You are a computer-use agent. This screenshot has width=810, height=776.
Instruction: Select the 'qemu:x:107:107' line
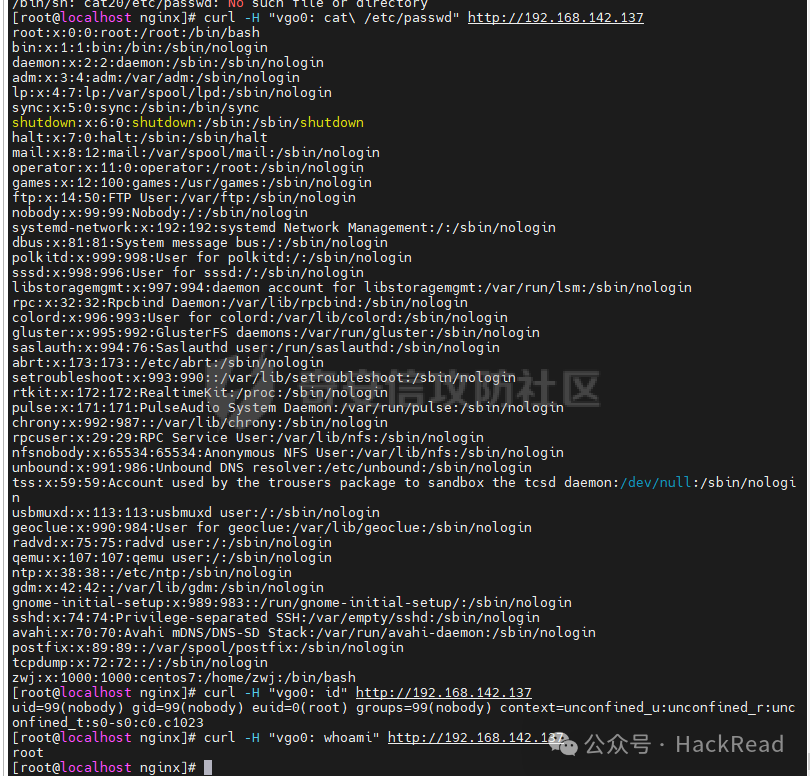[172, 557]
